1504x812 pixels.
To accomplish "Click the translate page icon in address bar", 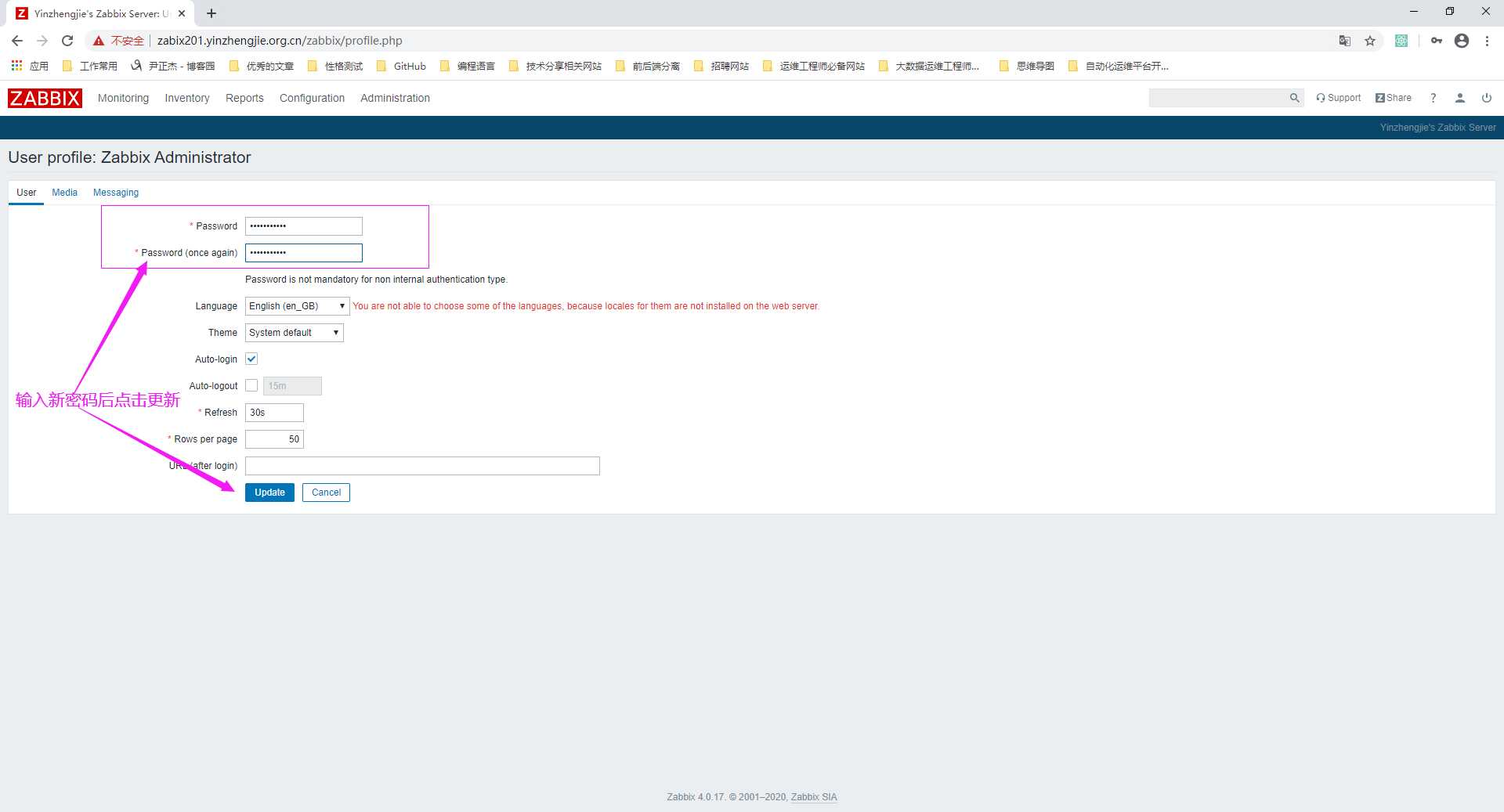I will [1344, 41].
